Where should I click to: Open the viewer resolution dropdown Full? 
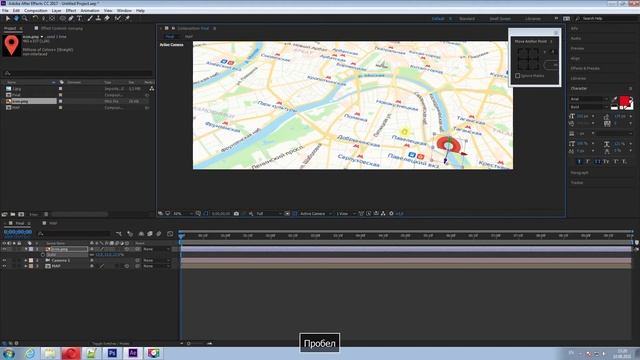[x=268, y=213]
